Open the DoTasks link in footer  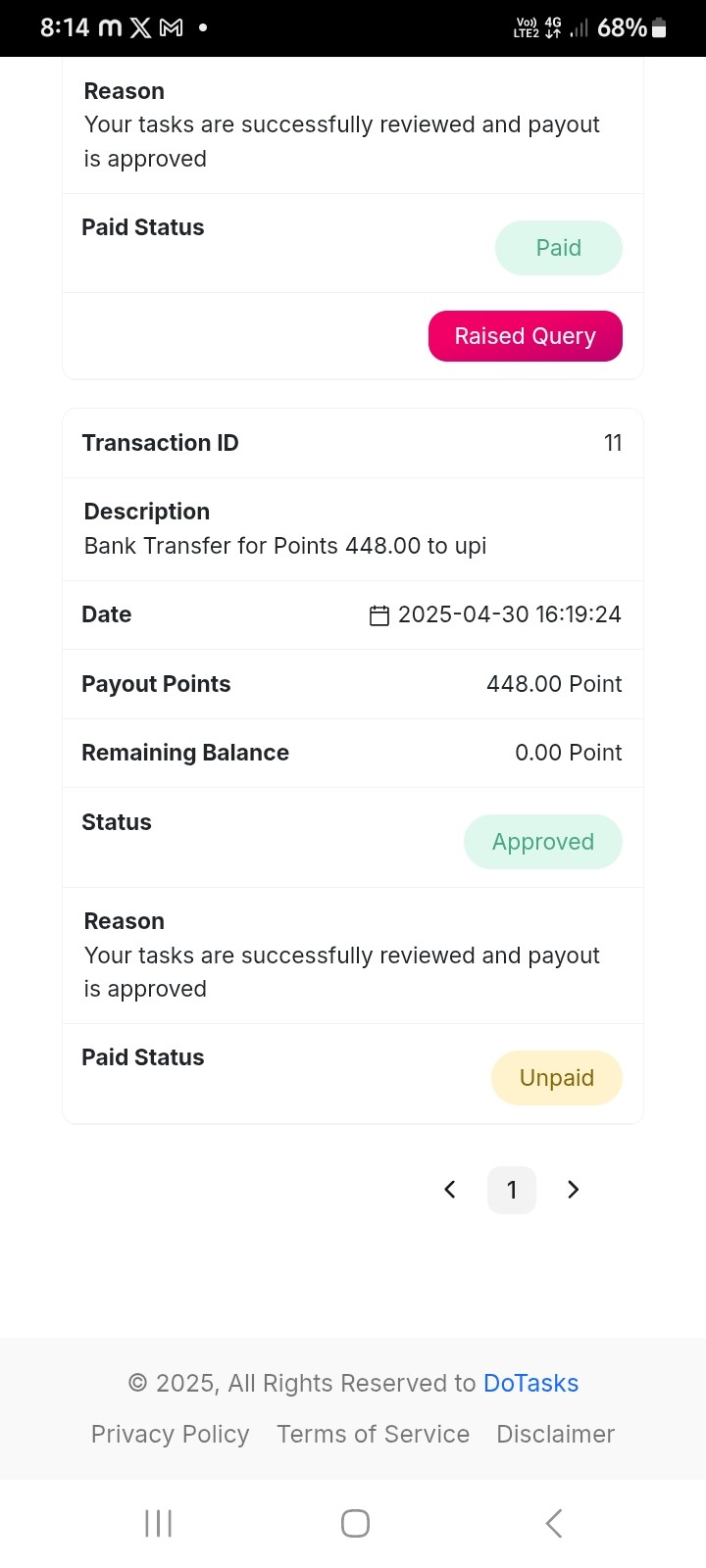coord(530,1383)
